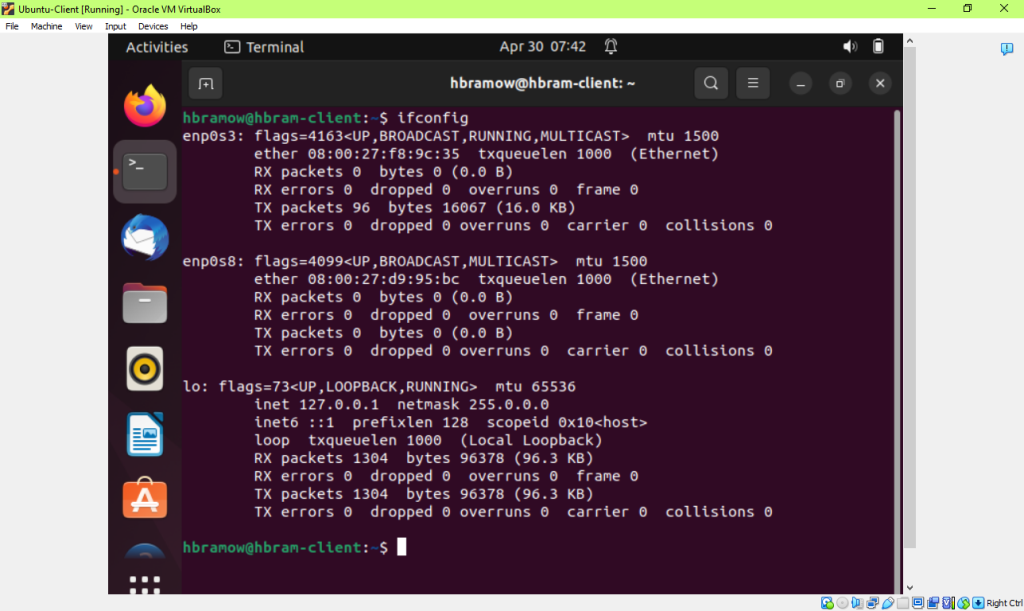Click the mouse integration status icon
1024x611 pixels.
[x=963, y=603]
